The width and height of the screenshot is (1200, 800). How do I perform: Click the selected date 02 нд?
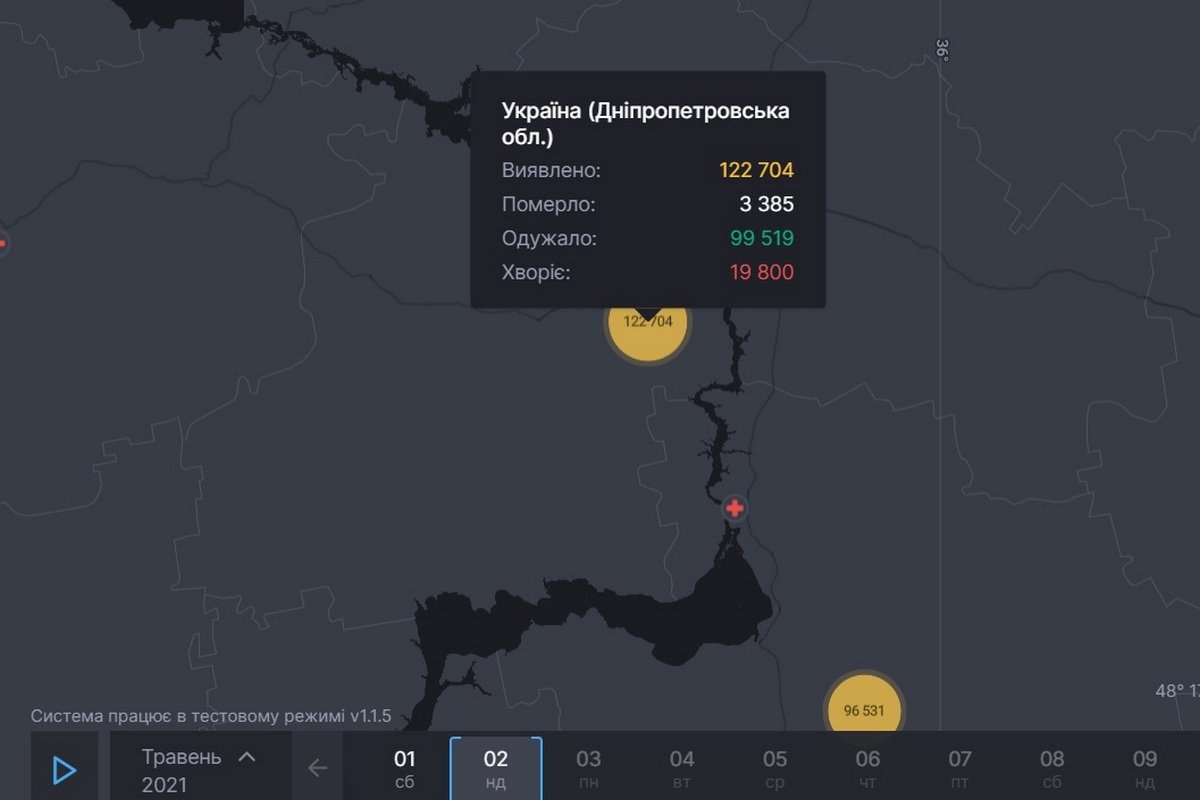(496, 768)
